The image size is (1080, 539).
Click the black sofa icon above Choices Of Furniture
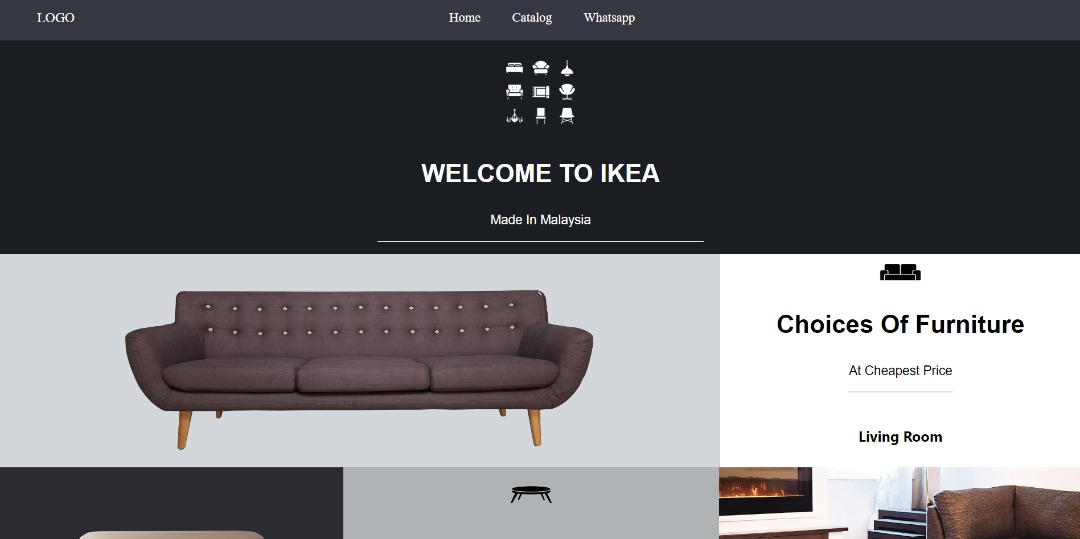[900, 273]
